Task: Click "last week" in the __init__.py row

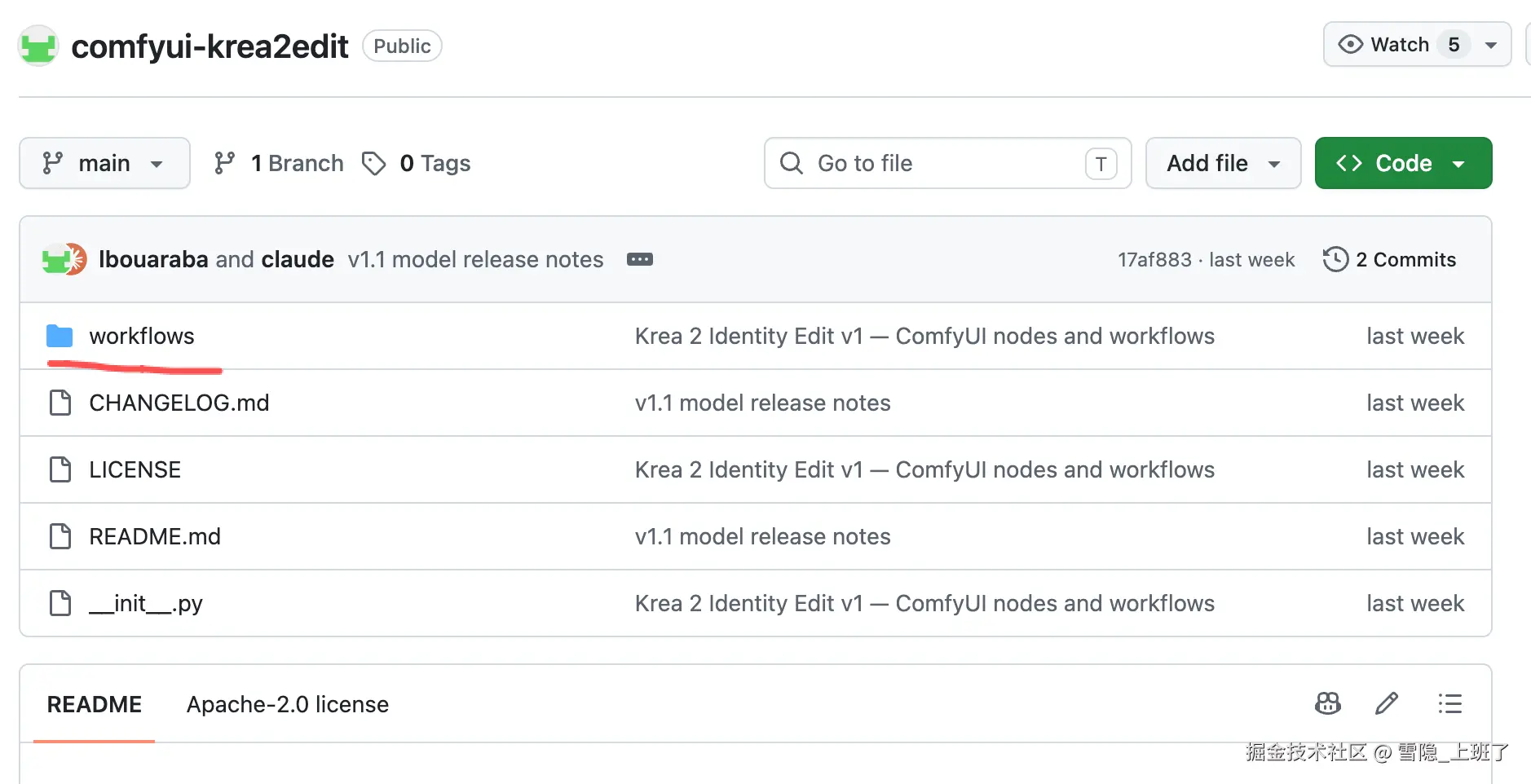Action: (x=1415, y=603)
